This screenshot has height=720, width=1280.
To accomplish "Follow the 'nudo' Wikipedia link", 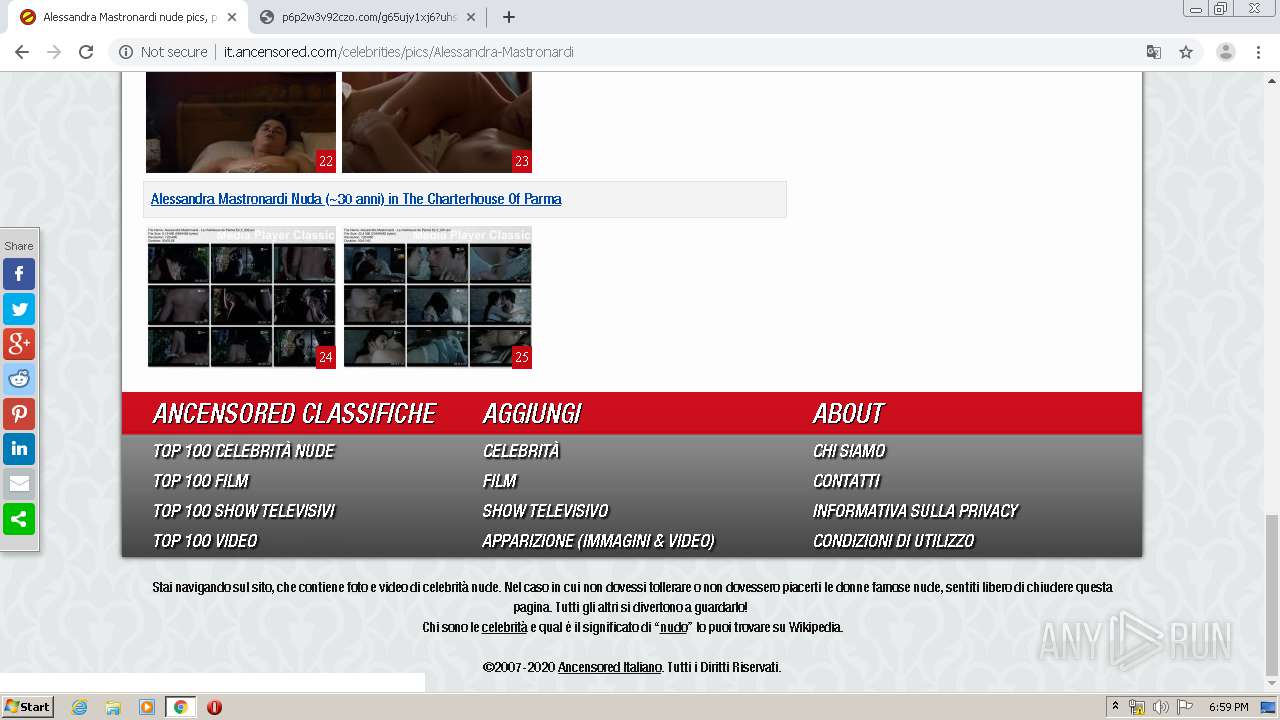I will coord(673,628).
